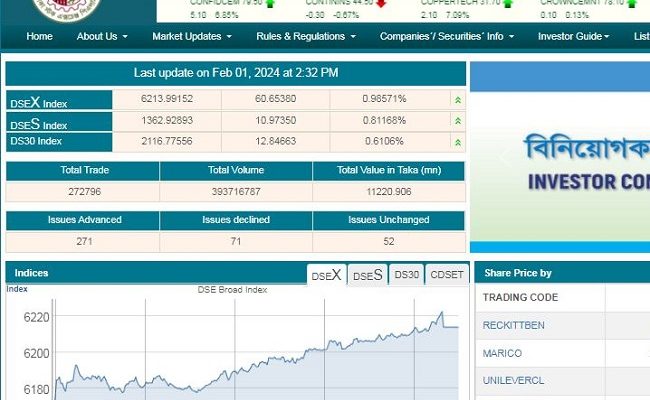Expand the About Us dropdown menu
This screenshot has height=400, width=650.
click(102, 37)
